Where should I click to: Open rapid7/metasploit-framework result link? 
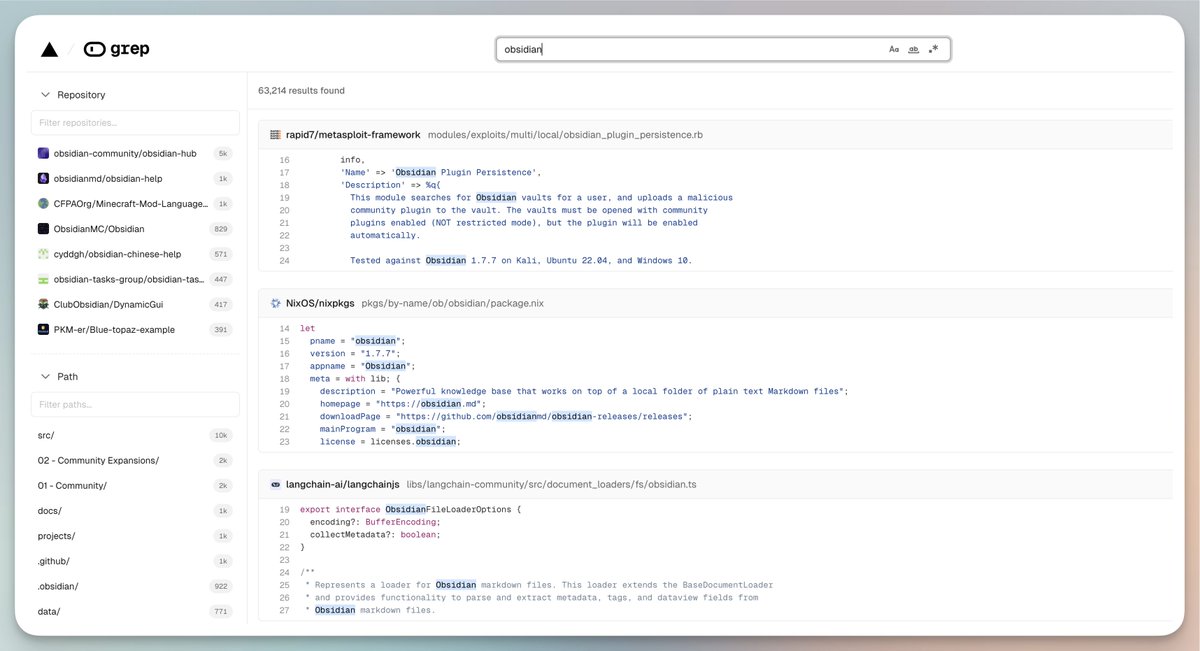(x=353, y=134)
